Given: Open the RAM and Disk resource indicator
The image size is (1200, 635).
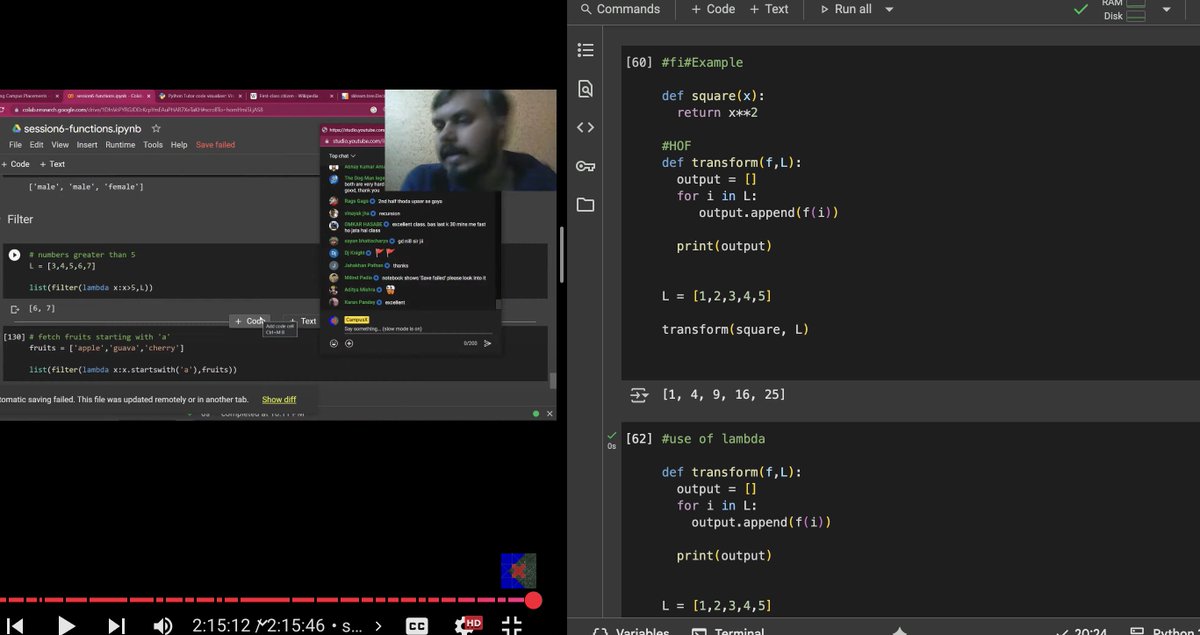Looking at the screenshot, I should 1124,9.
